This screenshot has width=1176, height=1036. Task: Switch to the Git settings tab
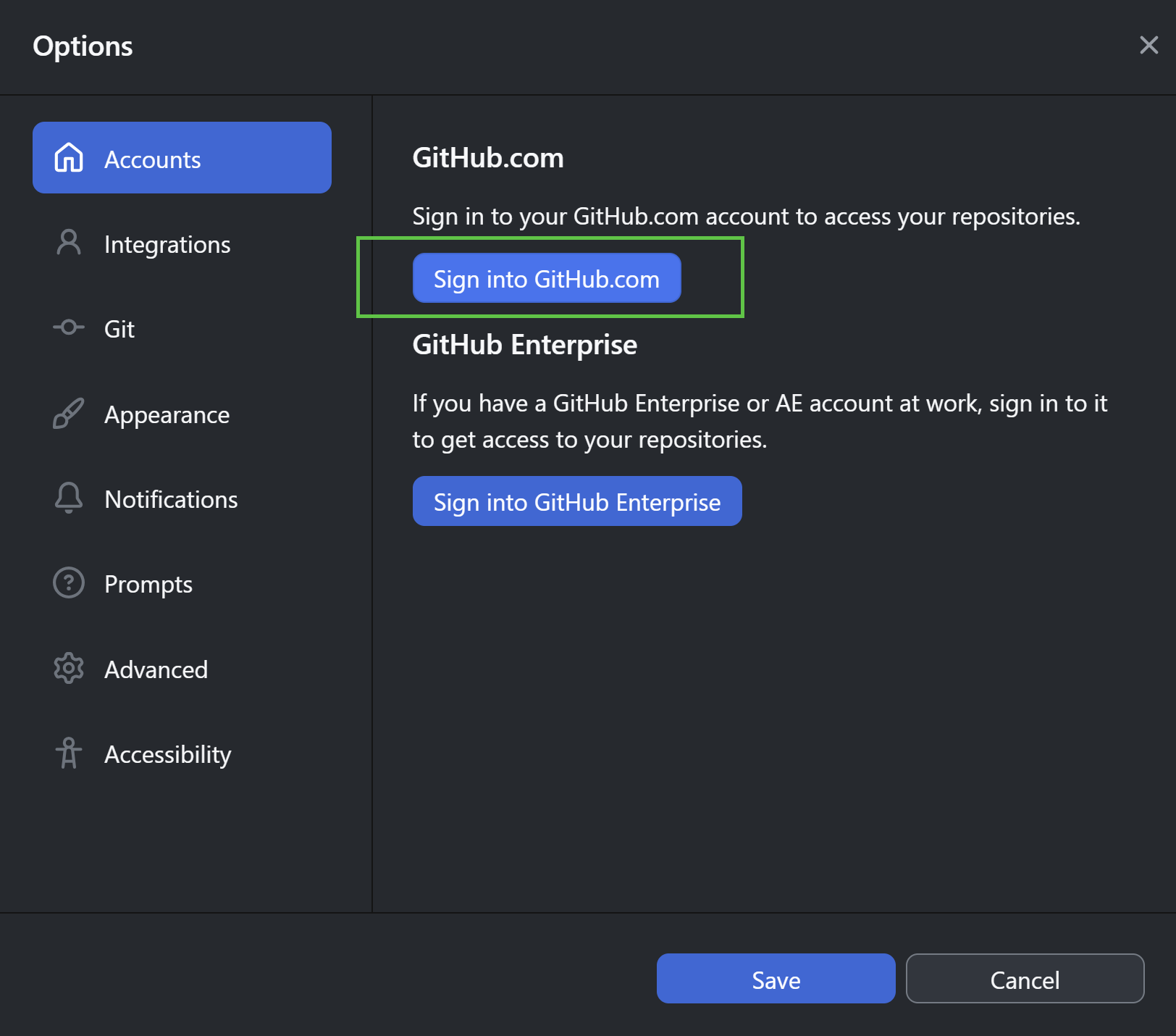[182, 329]
